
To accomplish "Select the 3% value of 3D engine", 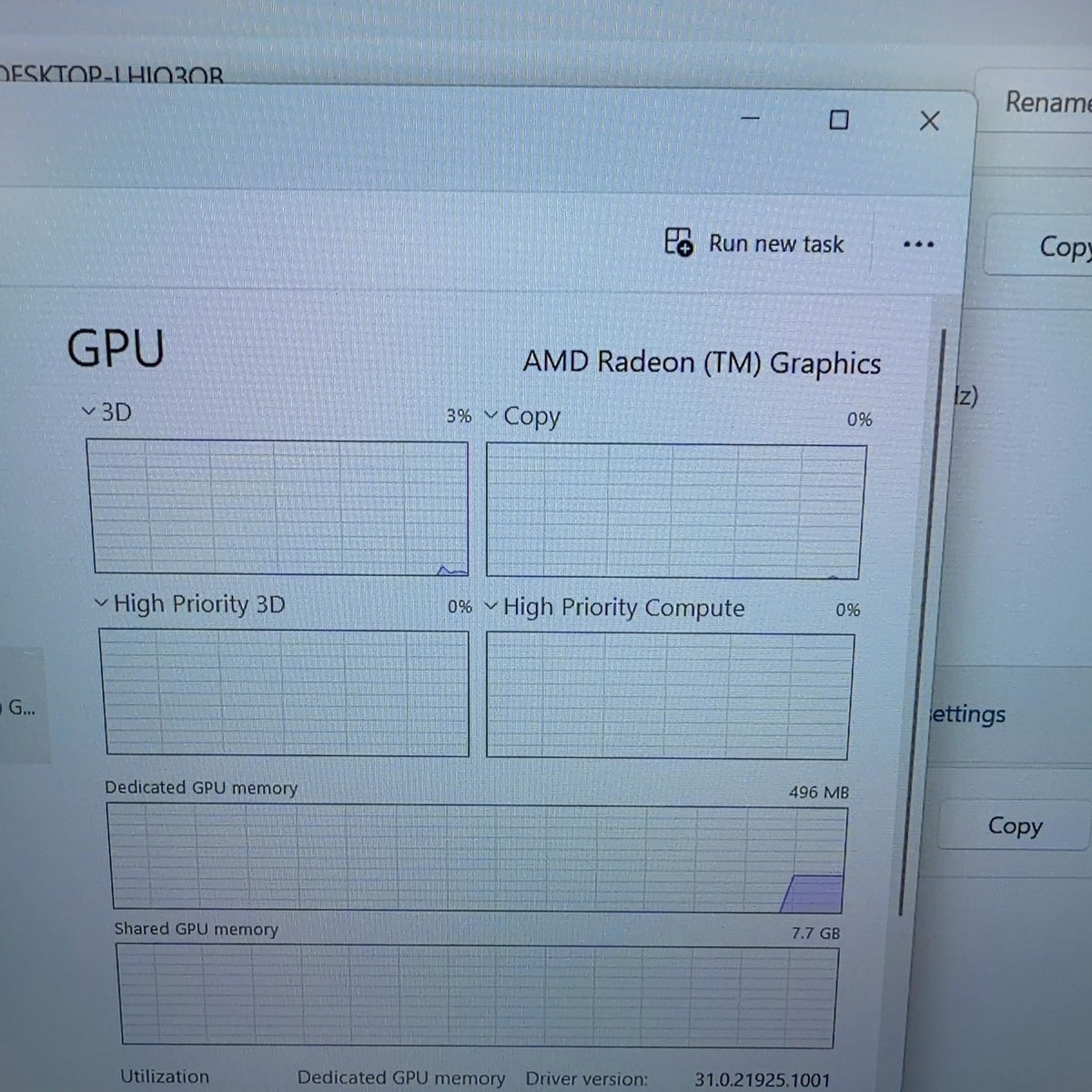I will coord(459,416).
